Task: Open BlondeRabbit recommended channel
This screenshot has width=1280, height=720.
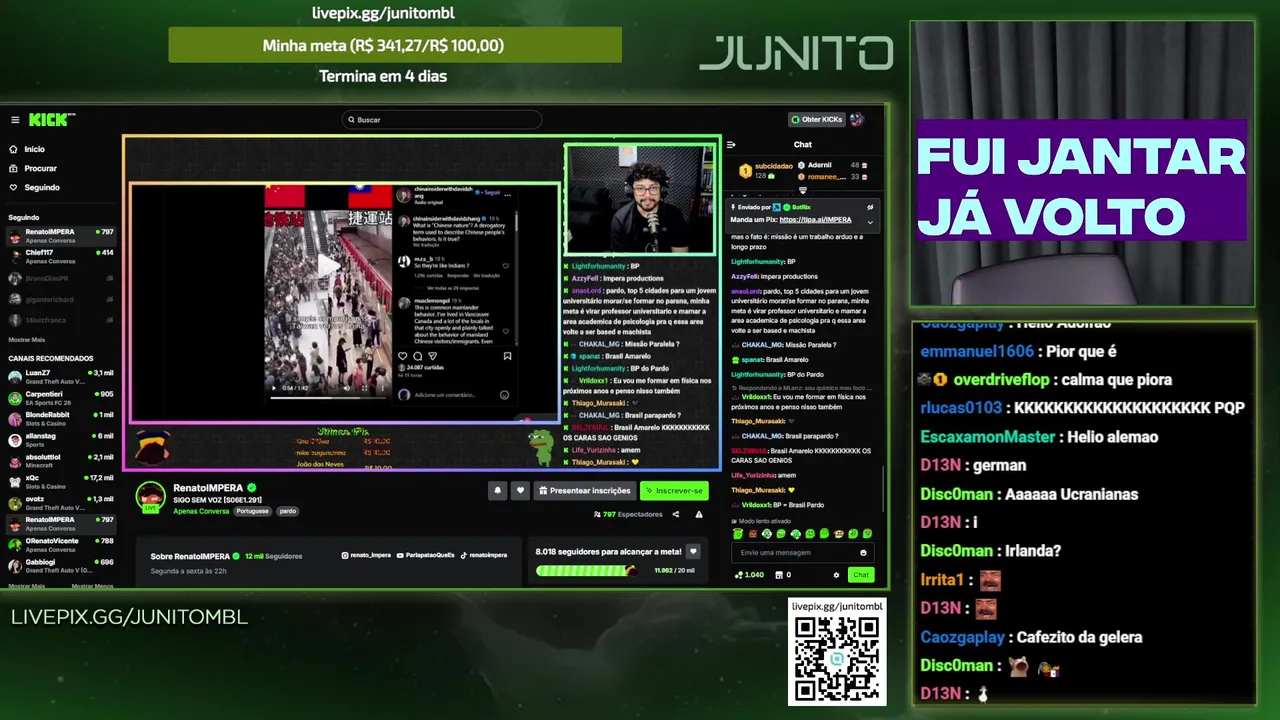Action: [x=60, y=418]
